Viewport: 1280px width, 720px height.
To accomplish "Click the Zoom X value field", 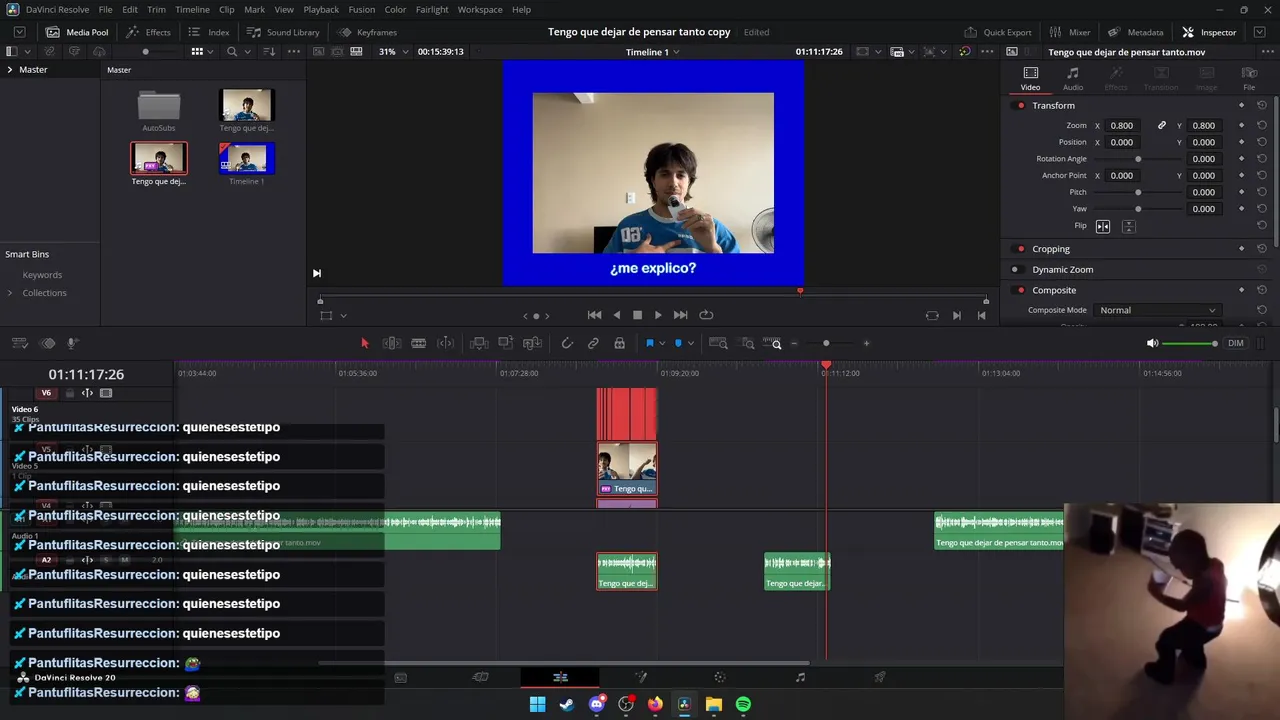I will click(1122, 126).
